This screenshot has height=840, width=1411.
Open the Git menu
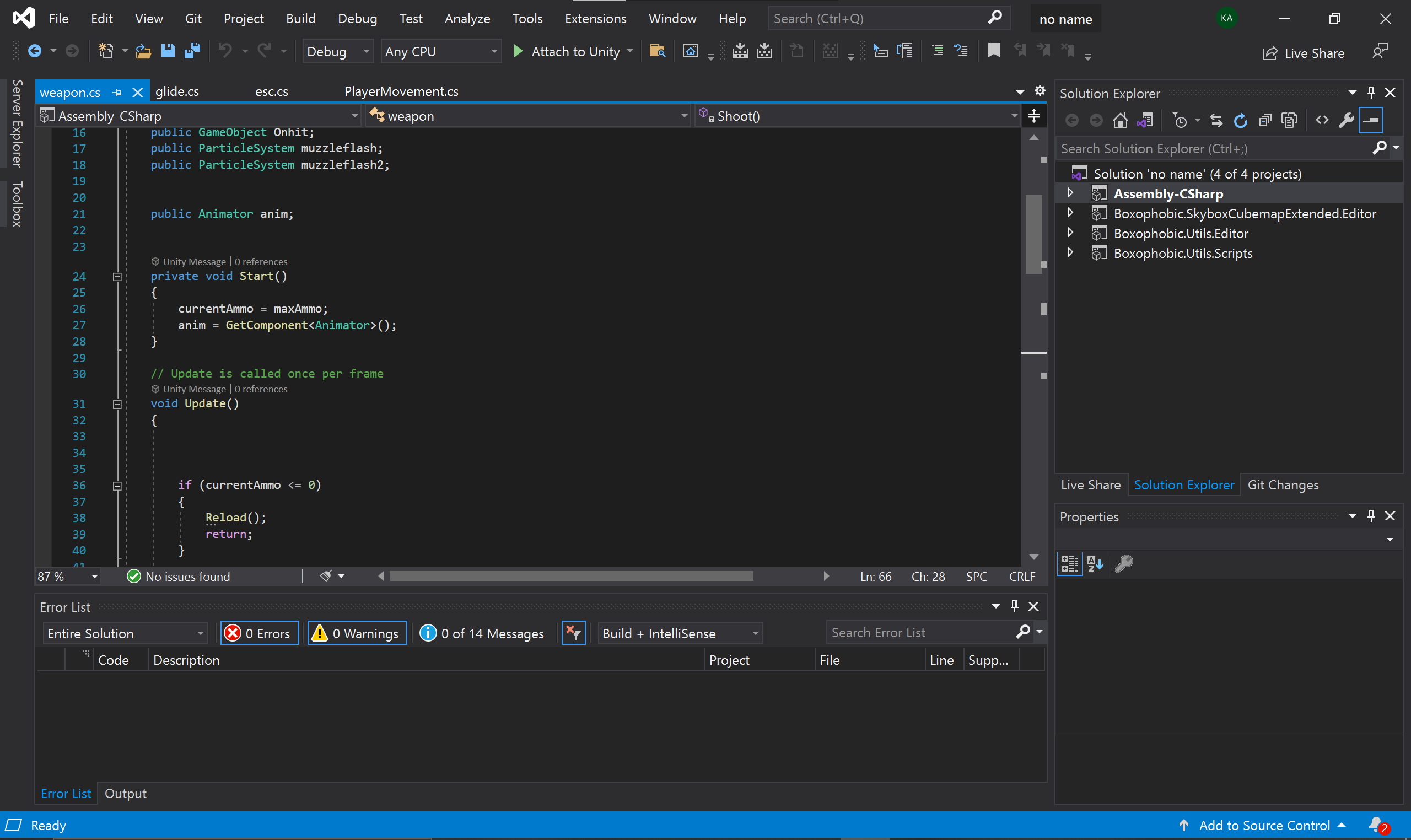coord(193,19)
